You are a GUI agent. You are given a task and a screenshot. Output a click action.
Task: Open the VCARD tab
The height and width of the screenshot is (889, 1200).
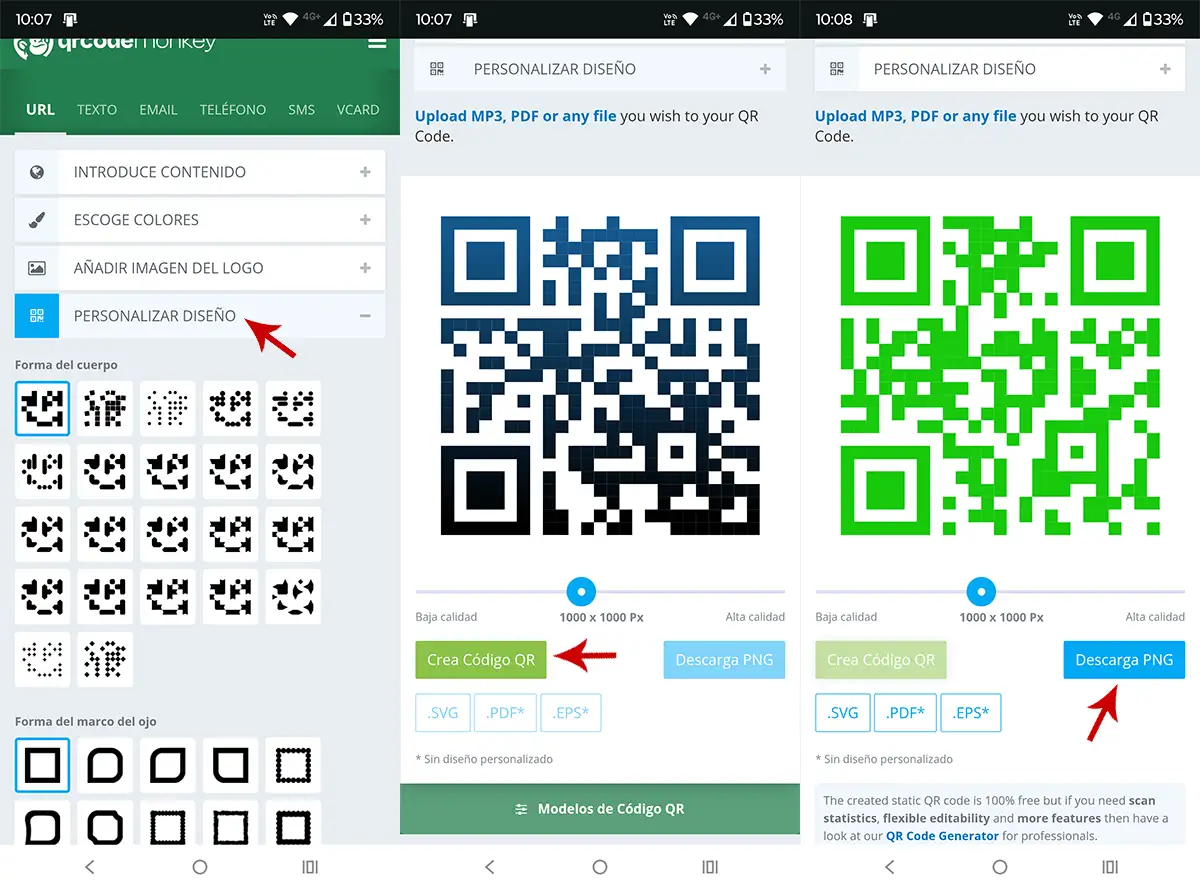pos(358,110)
